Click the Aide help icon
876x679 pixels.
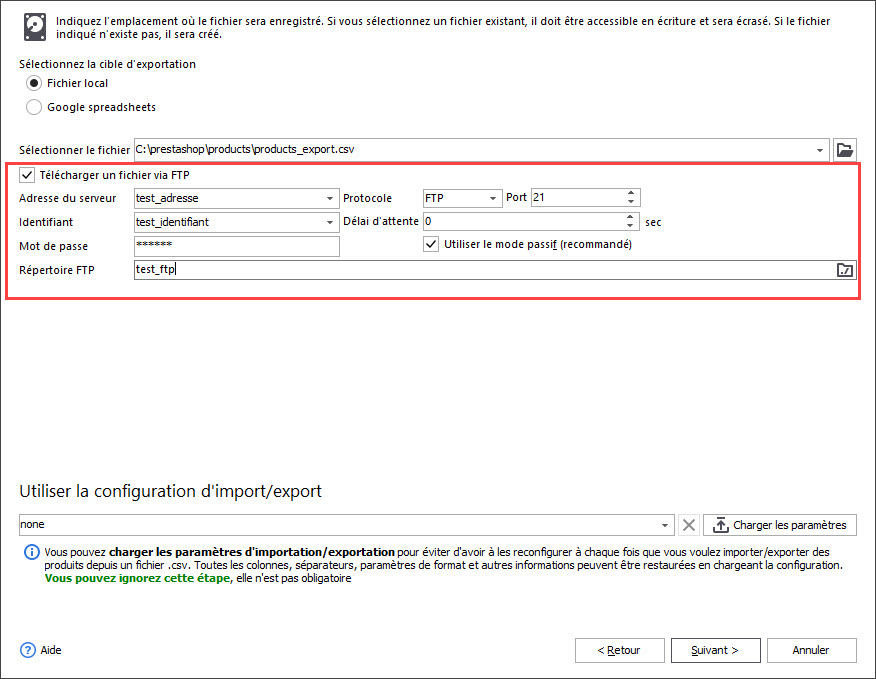coord(28,650)
